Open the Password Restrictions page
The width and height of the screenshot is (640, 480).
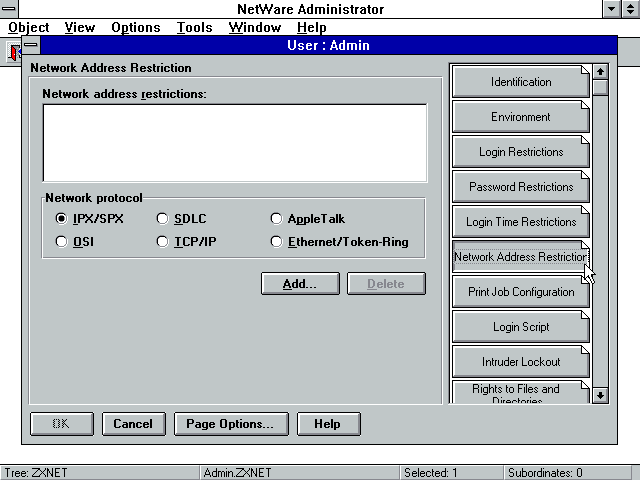tap(521, 187)
